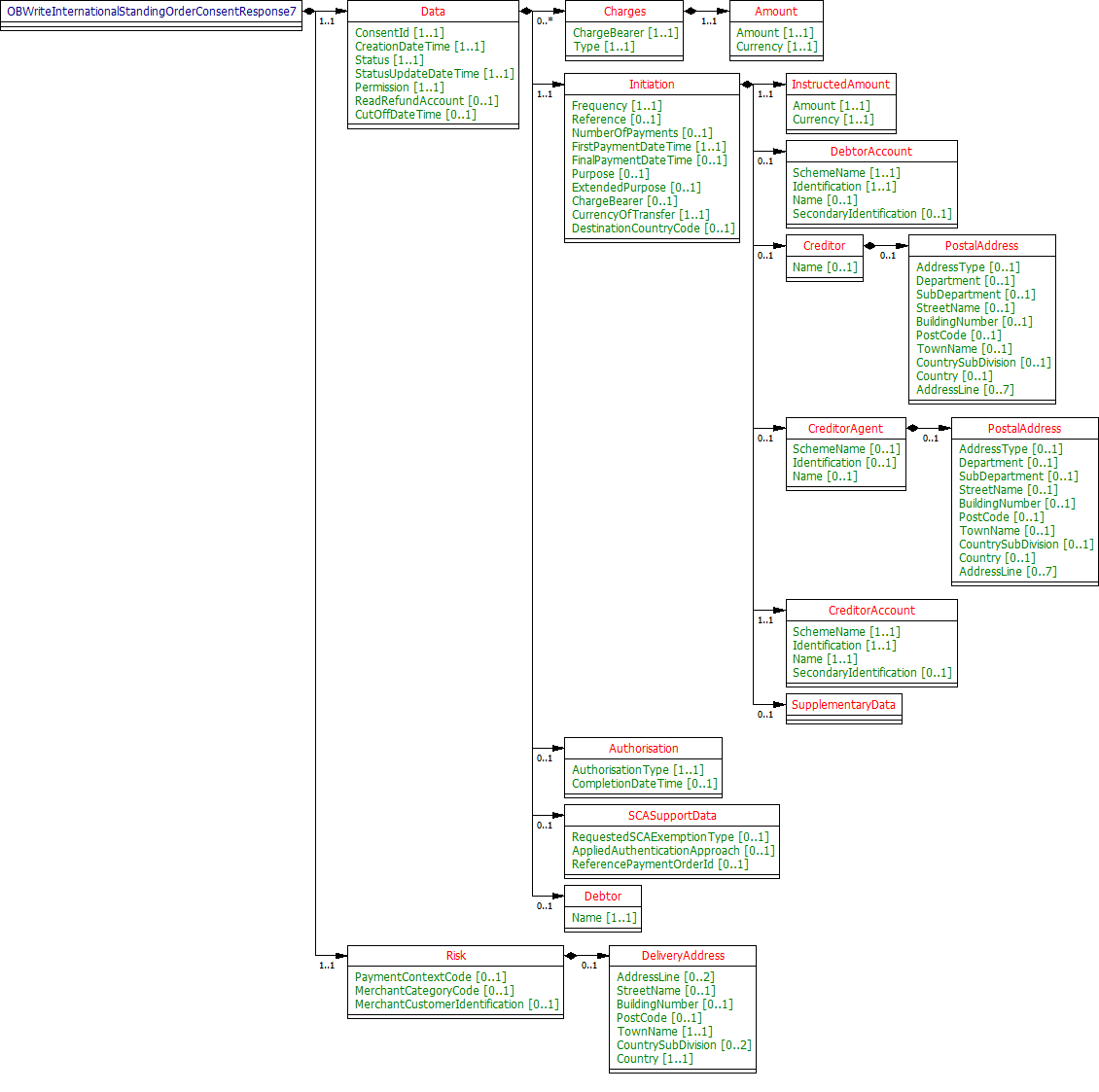This screenshot has height=1092, width=1099.
Task: Collapse the Initiation element box
Action: (652, 84)
